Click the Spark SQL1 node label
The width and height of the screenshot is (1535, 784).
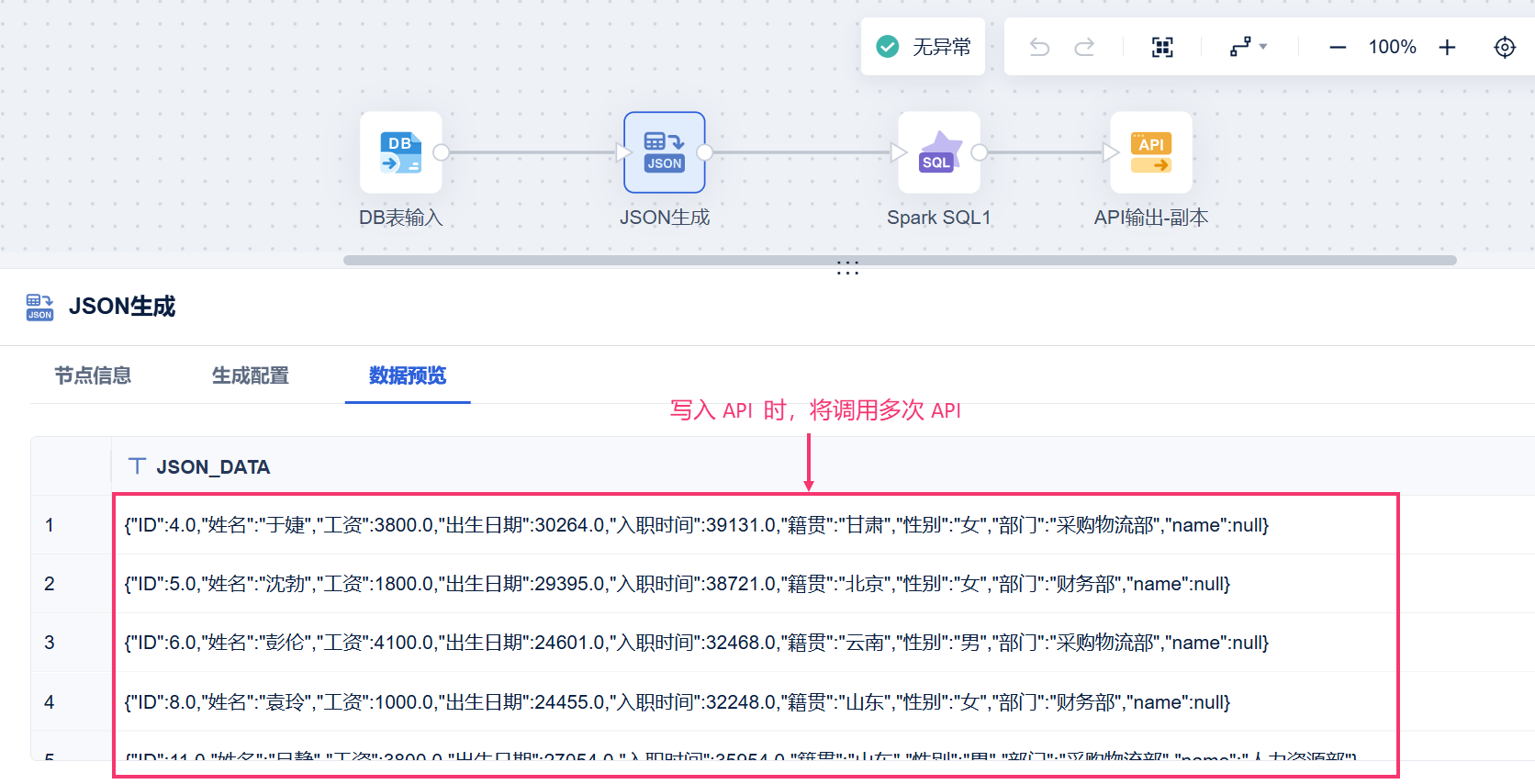pos(939,218)
